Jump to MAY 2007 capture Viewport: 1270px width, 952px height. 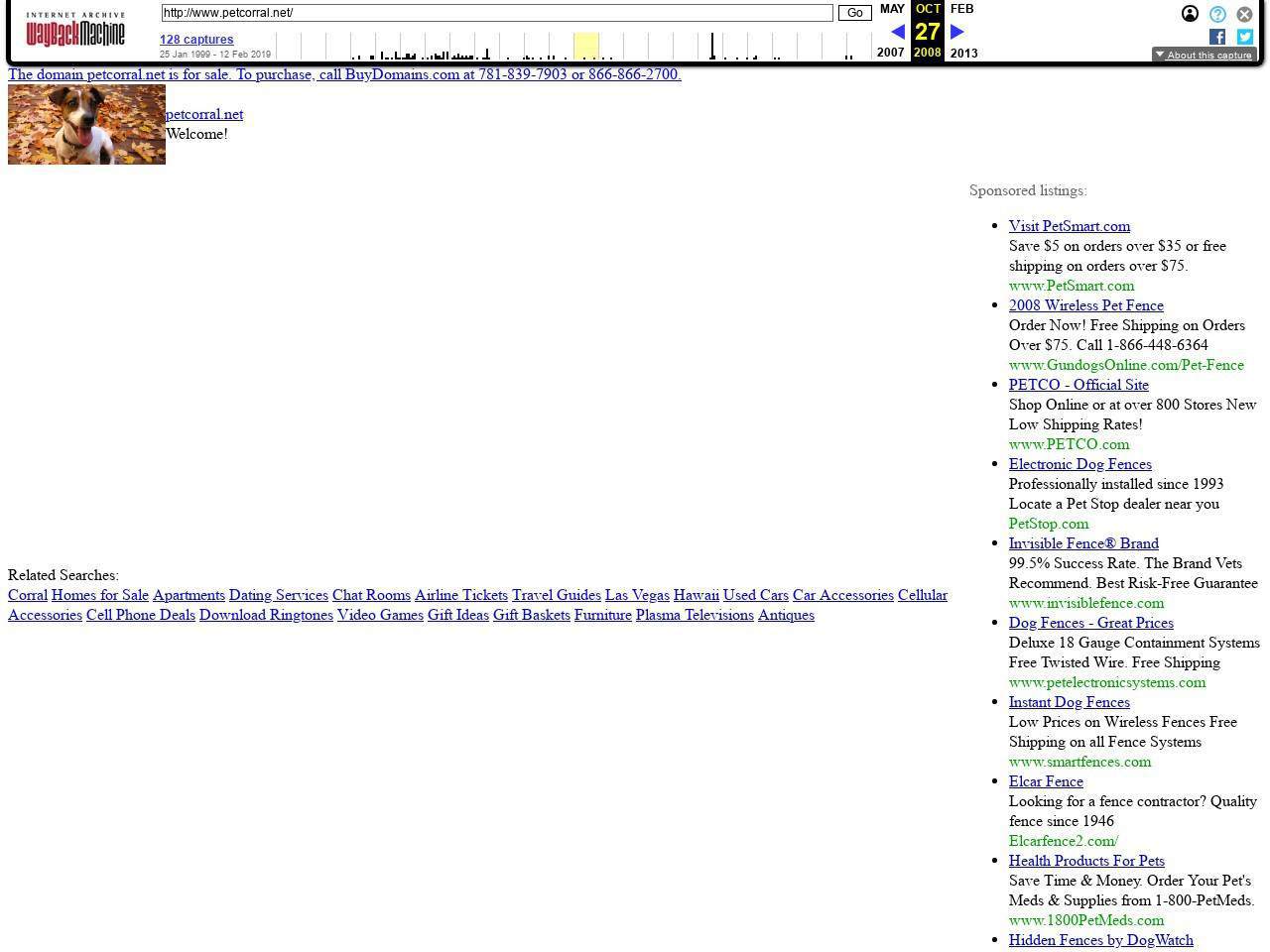point(892,9)
